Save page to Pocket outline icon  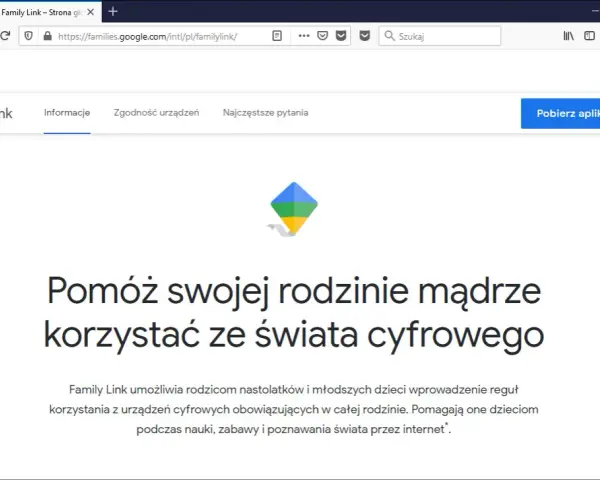point(323,36)
